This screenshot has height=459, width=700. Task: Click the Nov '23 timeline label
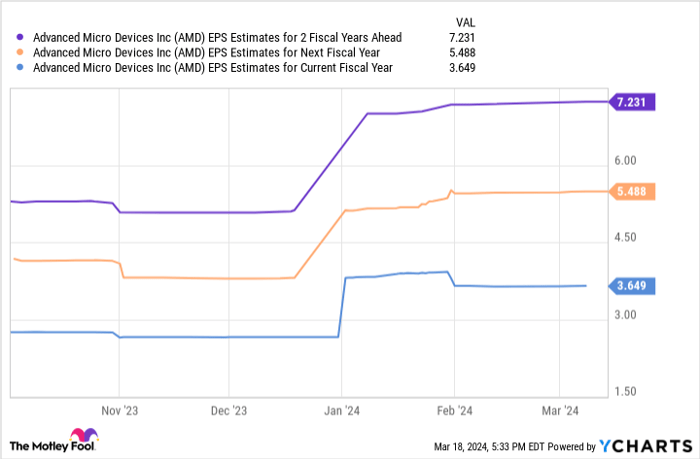119,410
